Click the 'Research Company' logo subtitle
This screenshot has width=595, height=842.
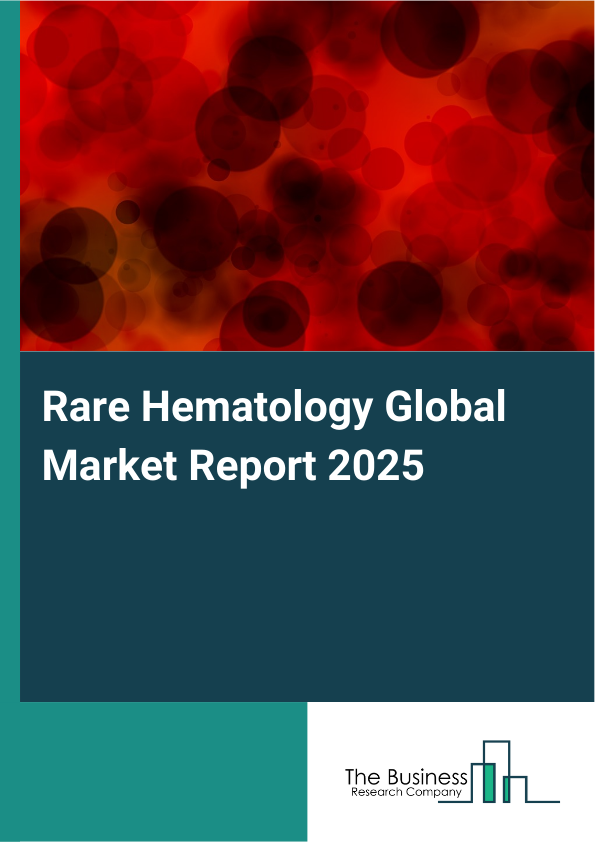point(406,792)
